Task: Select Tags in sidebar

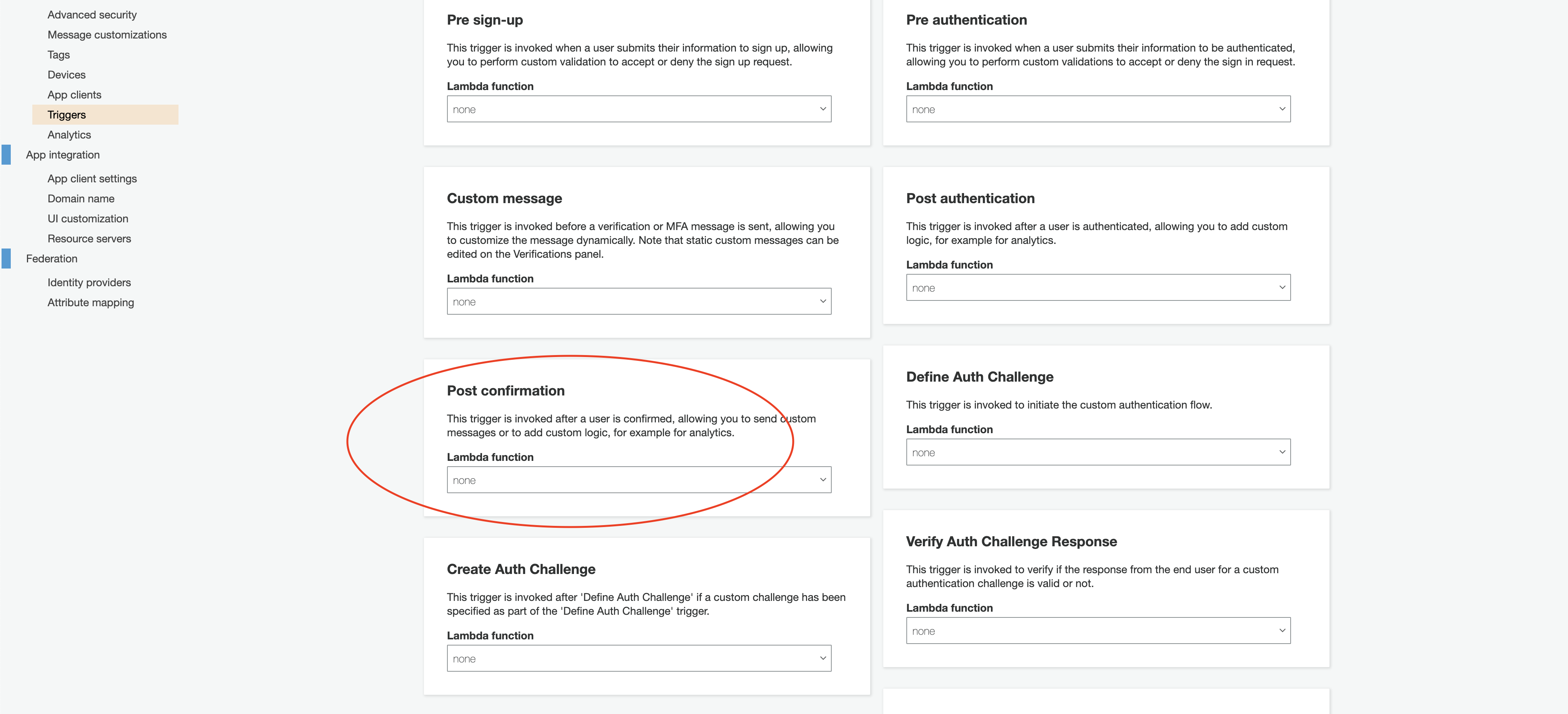Action: click(58, 55)
